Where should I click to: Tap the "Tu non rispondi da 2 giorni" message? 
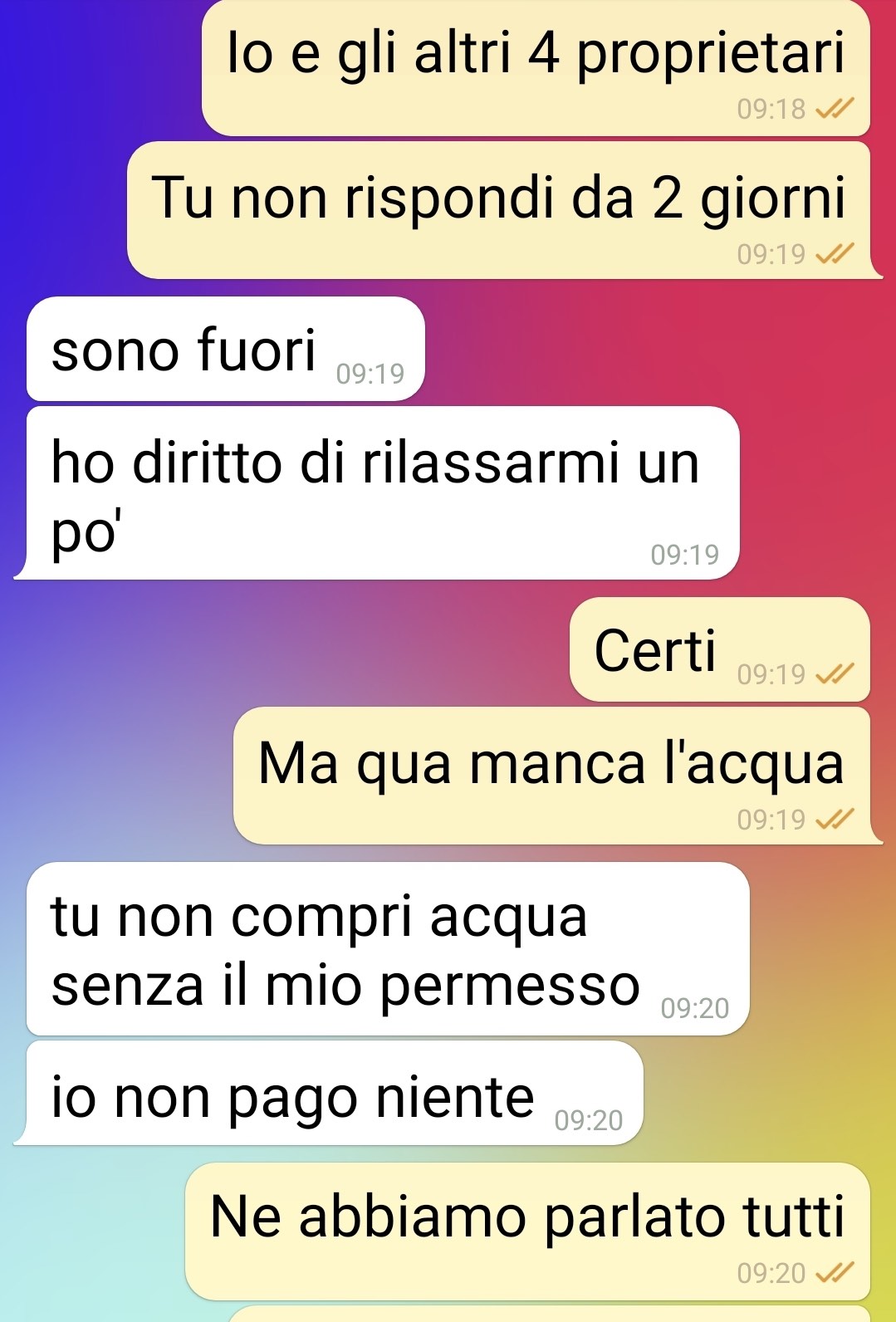[x=504, y=210]
